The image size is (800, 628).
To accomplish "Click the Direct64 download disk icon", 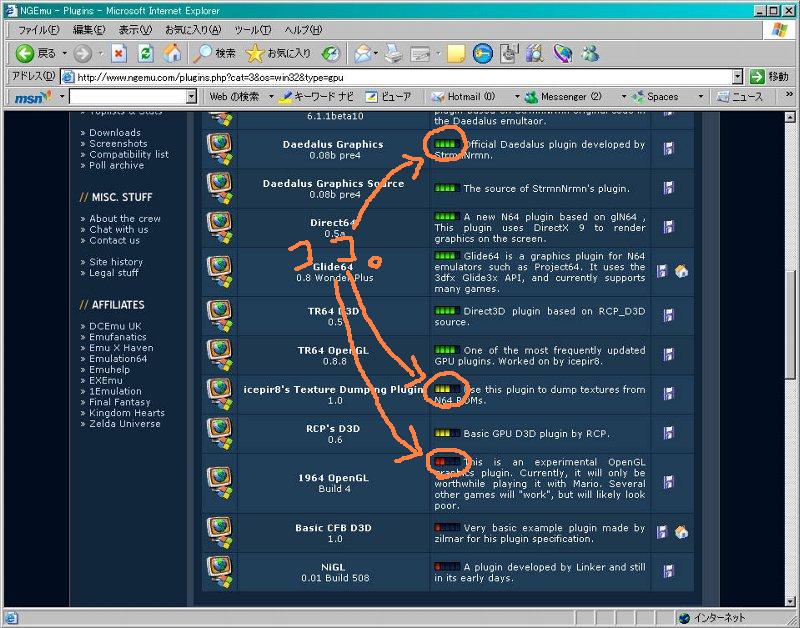I will [668, 227].
